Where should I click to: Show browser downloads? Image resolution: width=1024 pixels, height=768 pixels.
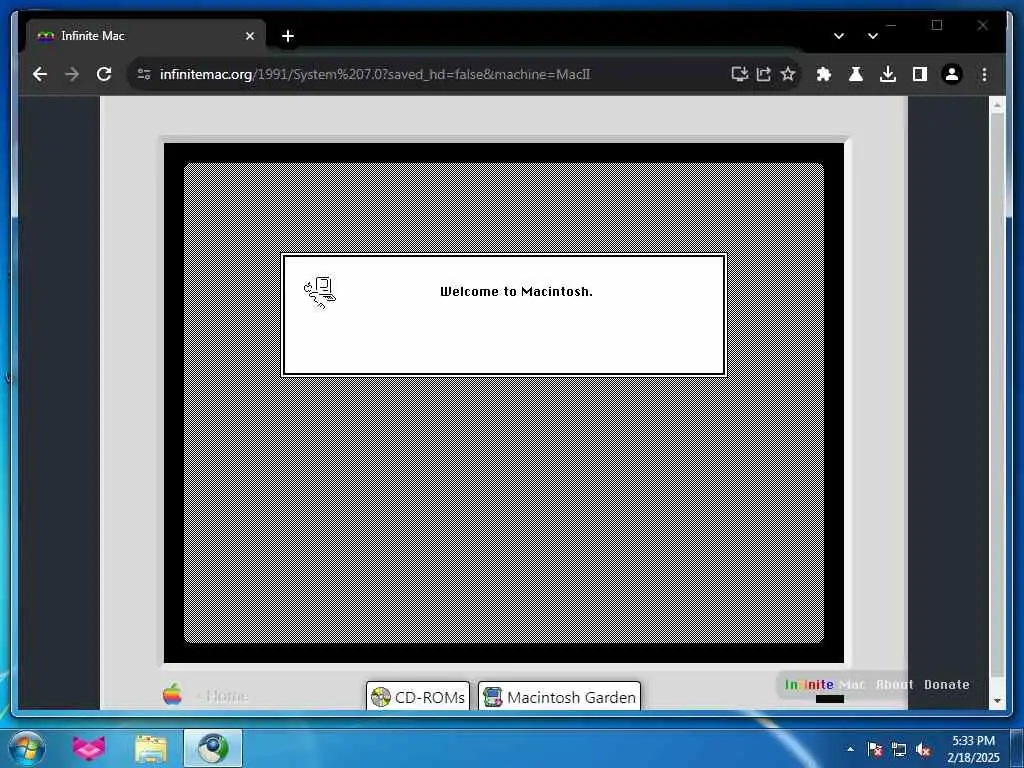[x=888, y=74]
